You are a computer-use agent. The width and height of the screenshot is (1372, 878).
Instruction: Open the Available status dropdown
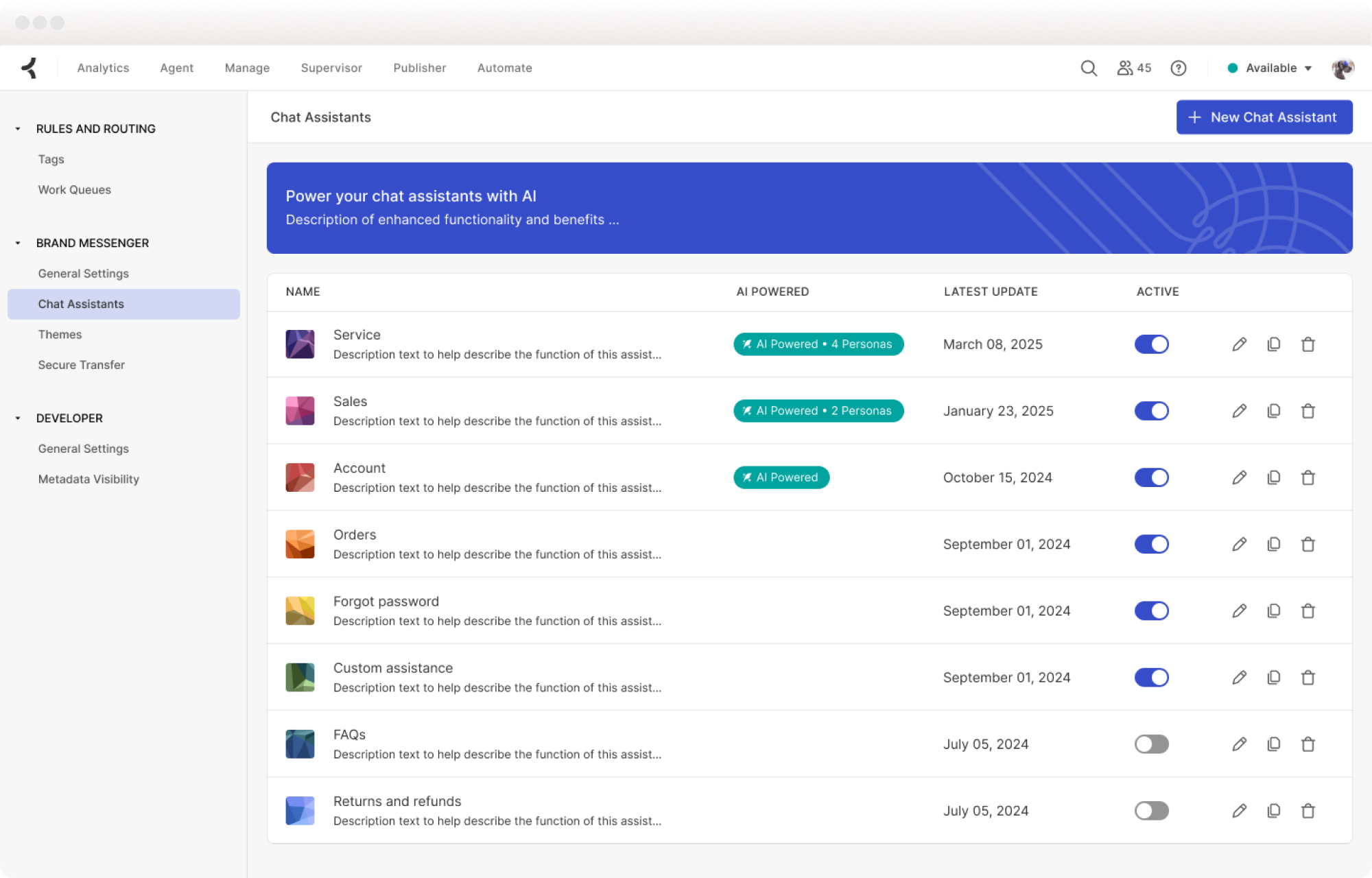(1270, 68)
